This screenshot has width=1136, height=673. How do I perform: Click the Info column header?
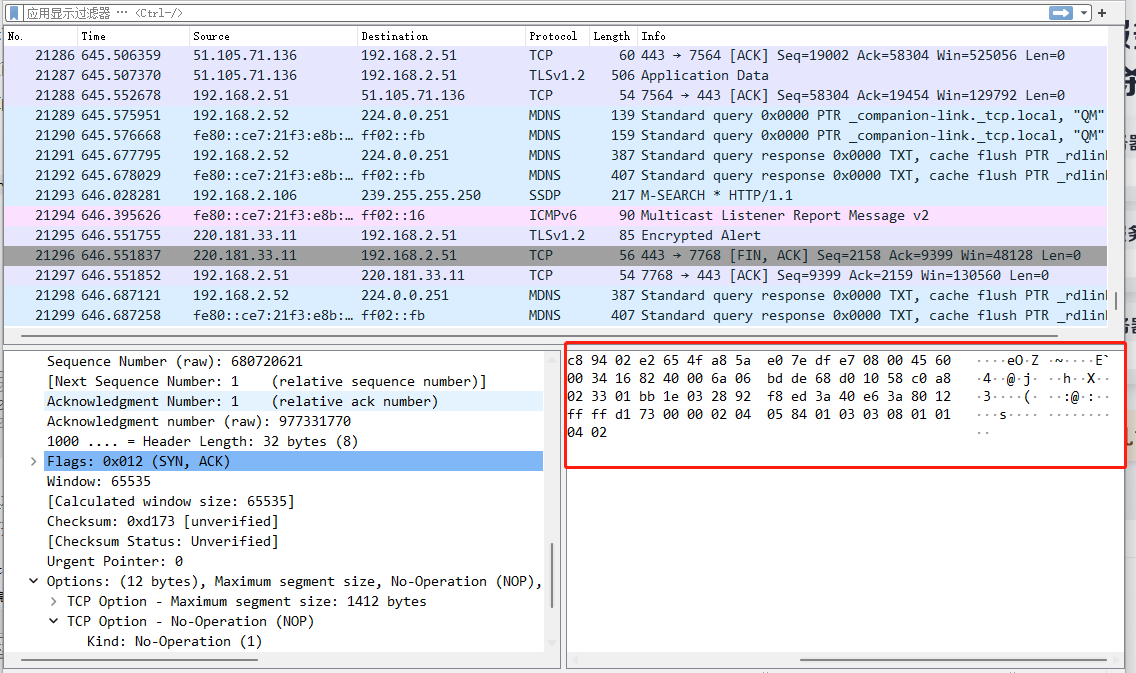[x=872, y=36]
